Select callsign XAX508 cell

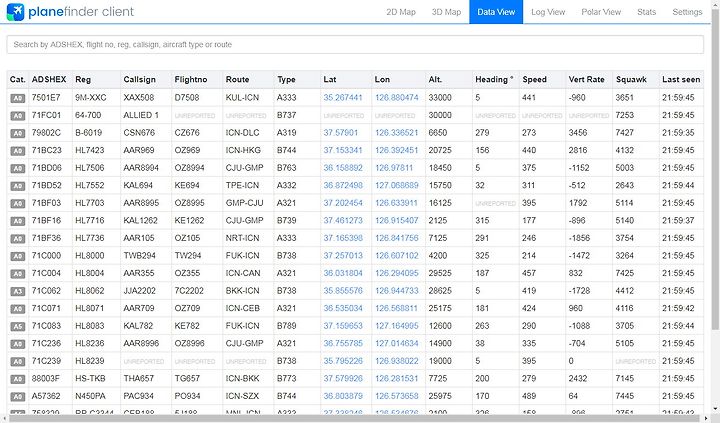146,97
